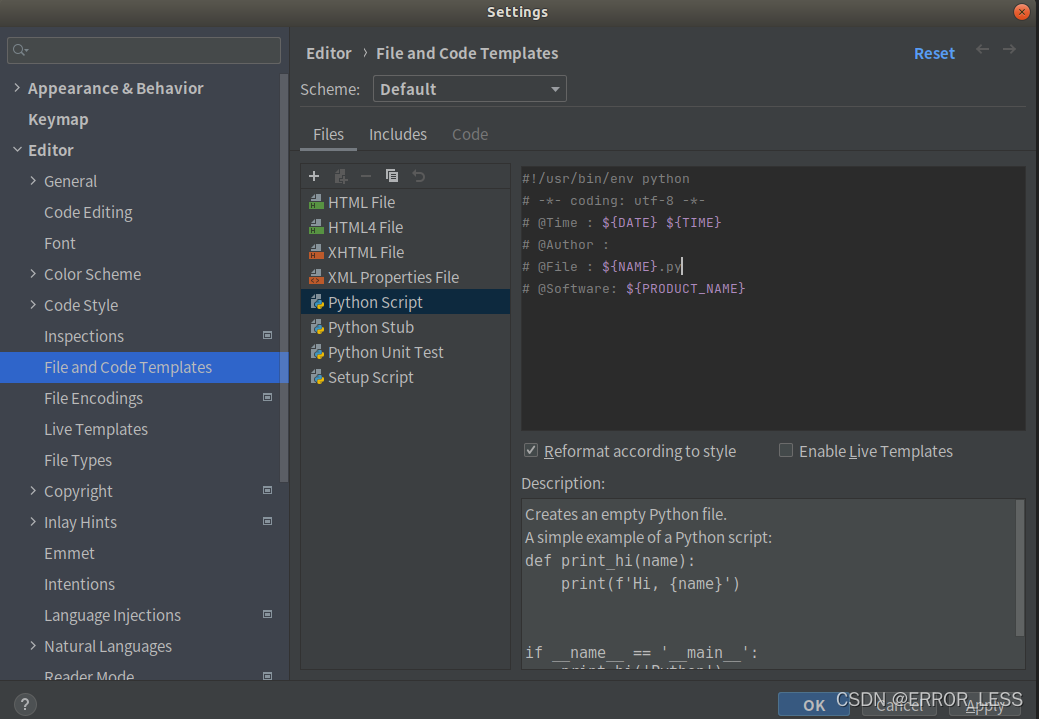Click the Remove Template minus icon

[x=366, y=176]
